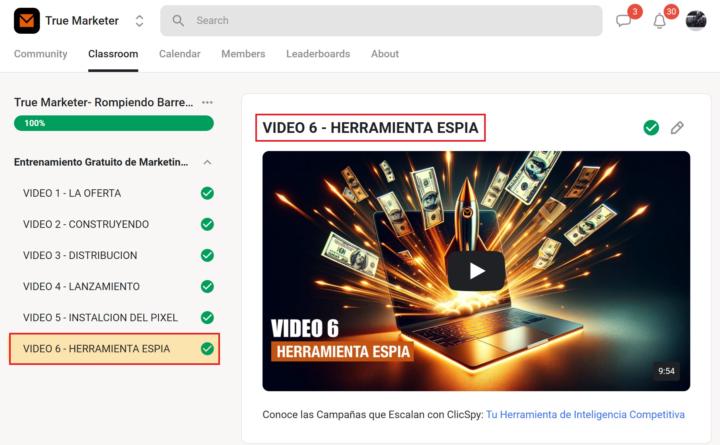Toggle completion check for VIDEO 1
This screenshot has height=445, width=720.
pyautogui.click(x=208, y=193)
